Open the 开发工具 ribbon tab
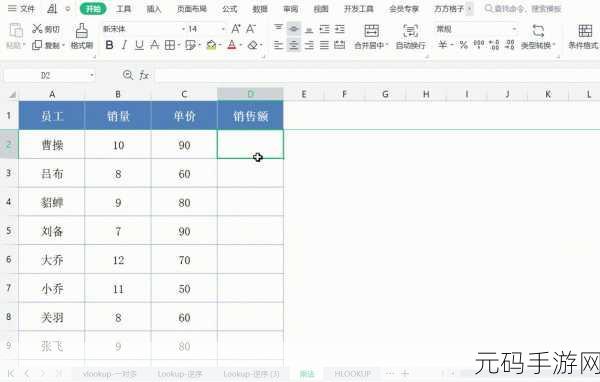600x382 pixels. pyautogui.click(x=359, y=8)
